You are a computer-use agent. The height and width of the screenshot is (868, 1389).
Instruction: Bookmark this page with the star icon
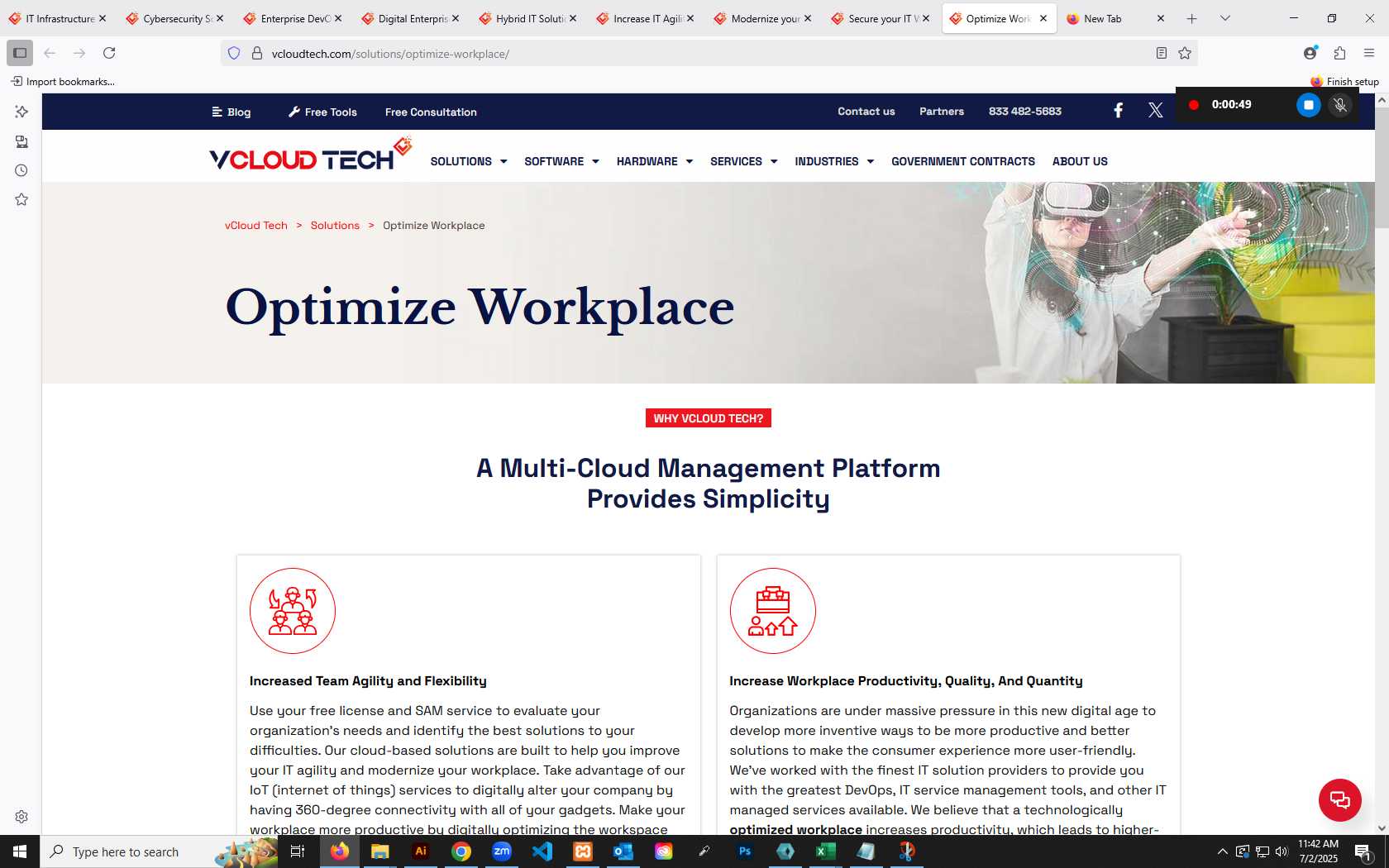coord(1185,53)
